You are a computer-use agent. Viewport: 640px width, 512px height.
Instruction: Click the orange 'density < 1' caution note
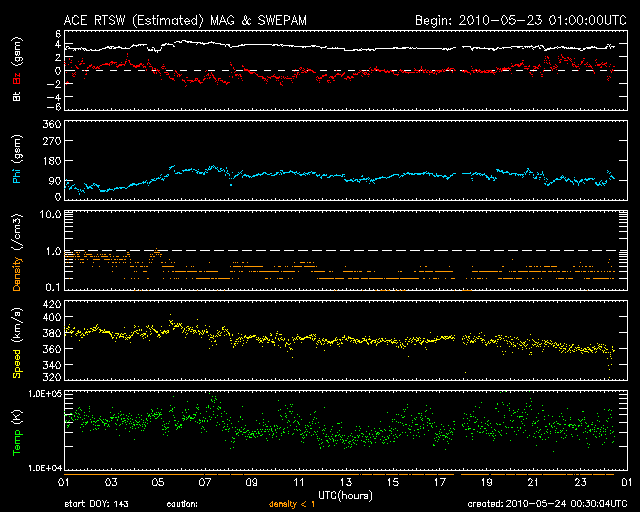(x=290, y=505)
